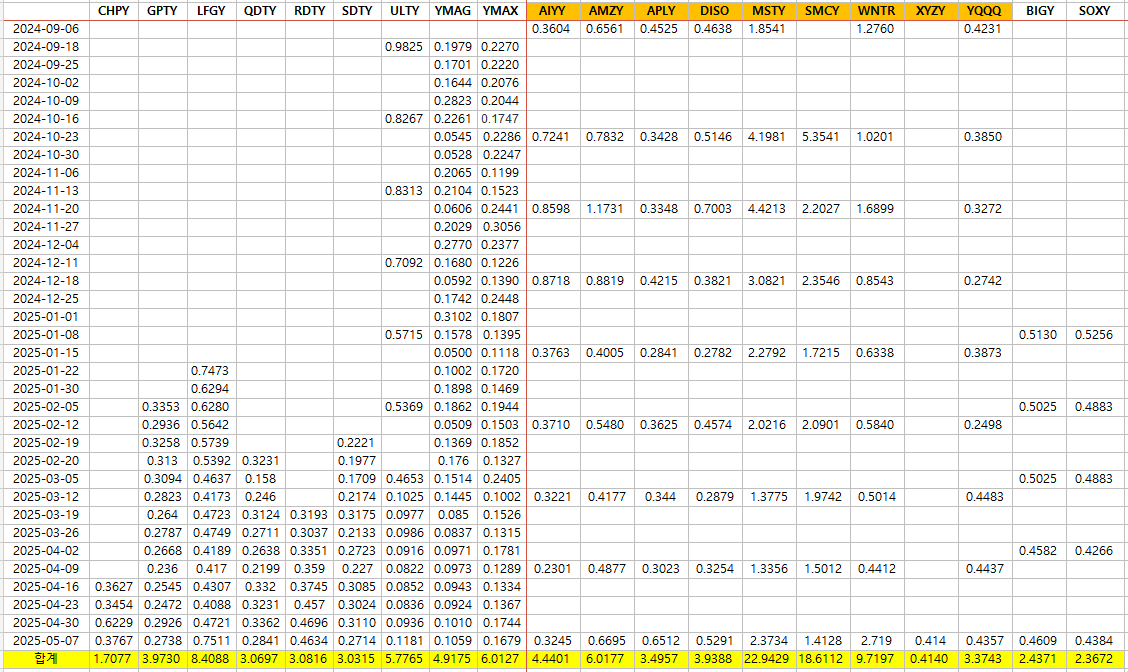Select the GPTY column header

[163, 11]
